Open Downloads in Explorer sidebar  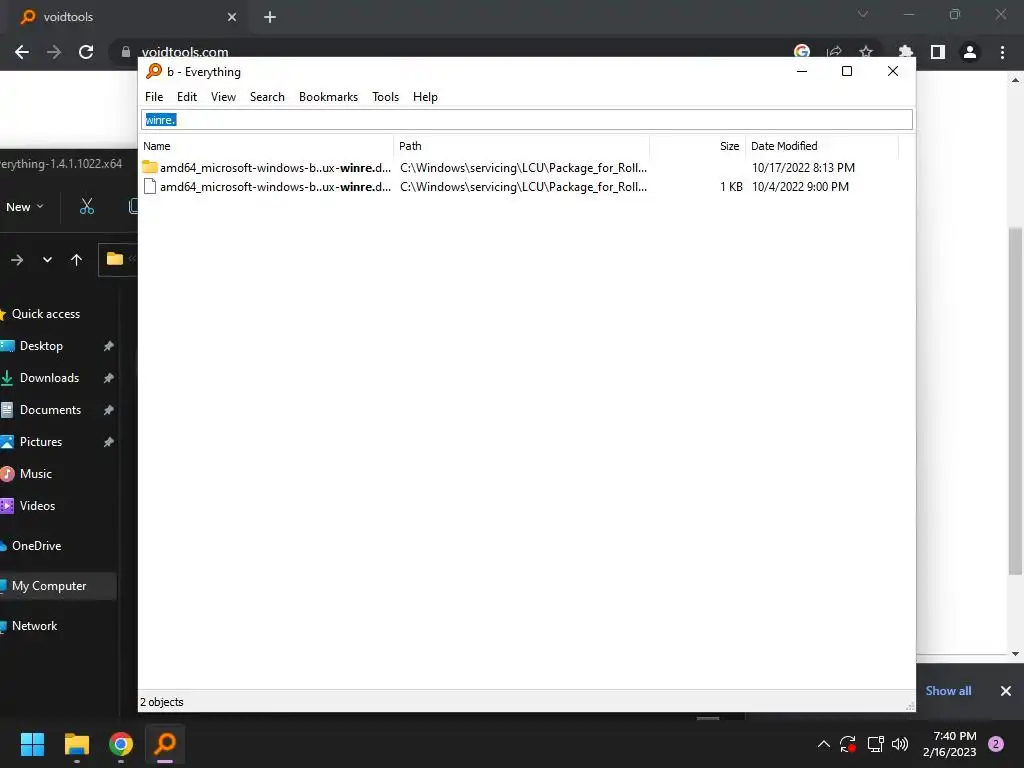click(49, 378)
